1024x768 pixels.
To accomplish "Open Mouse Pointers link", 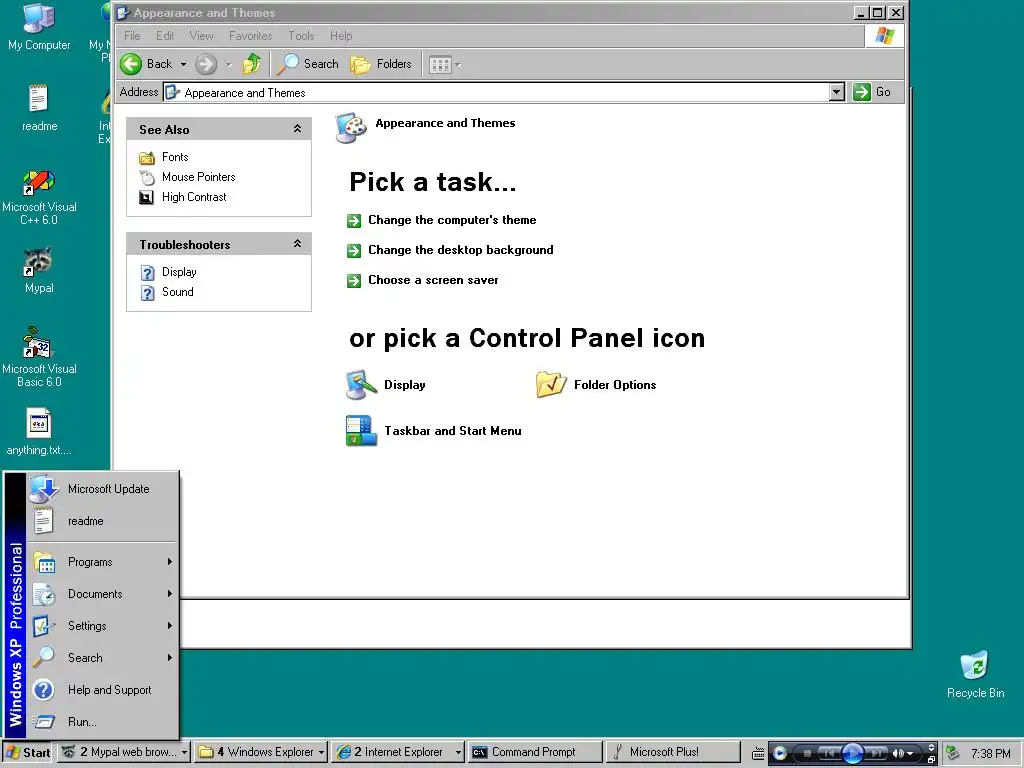I will tap(187, 177).
